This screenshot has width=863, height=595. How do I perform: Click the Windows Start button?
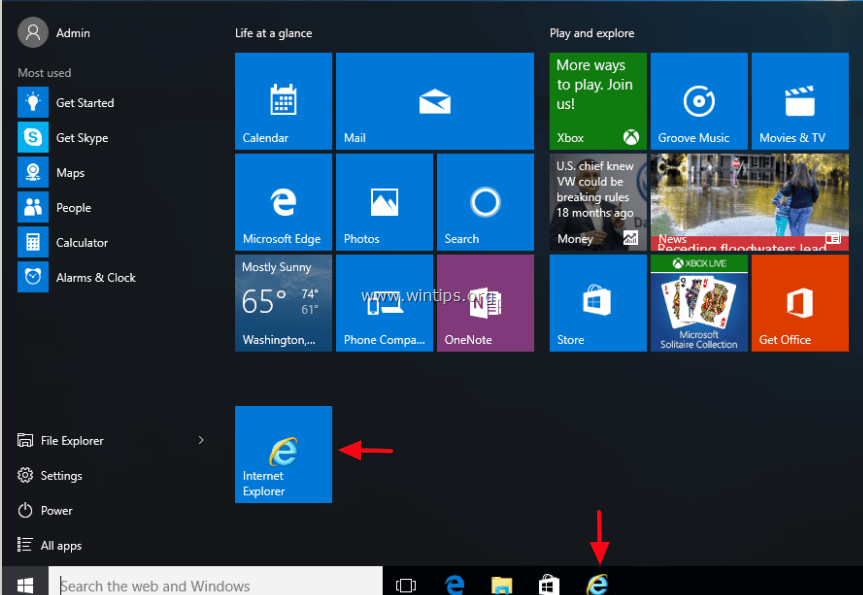tap(25, 583)
